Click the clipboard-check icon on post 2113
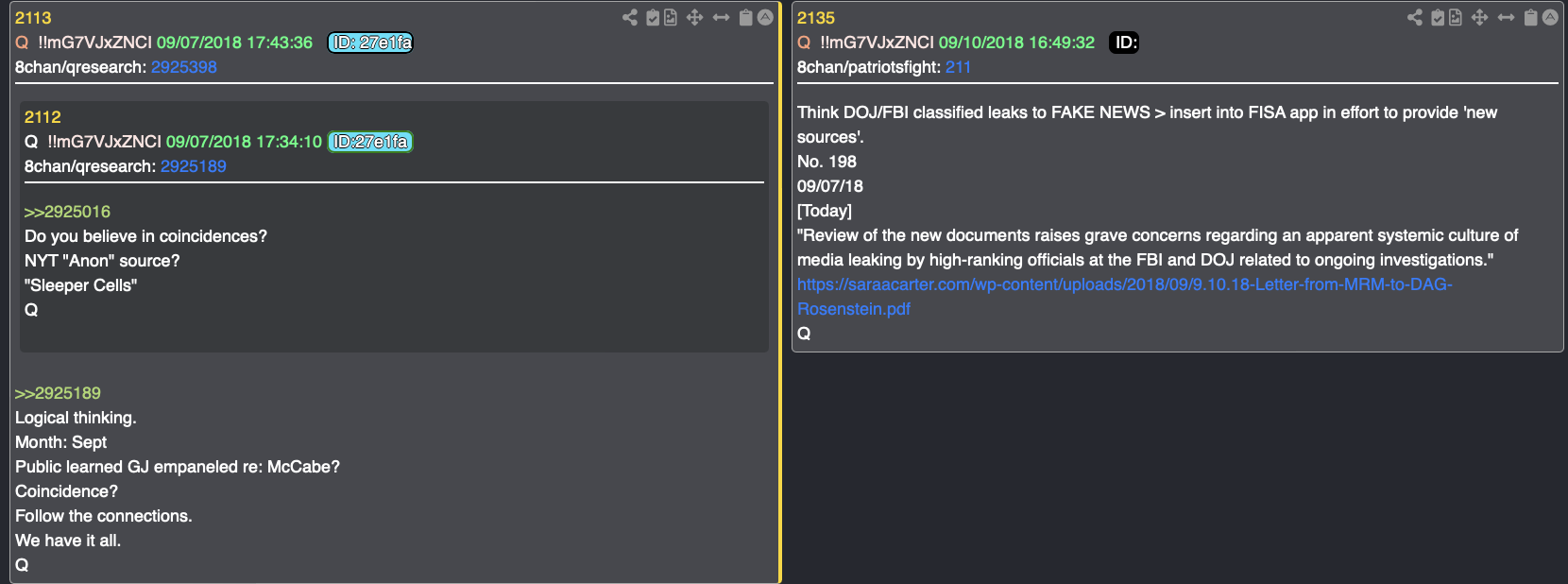The height and width of the screenshot is (584, 1568). click(653, 17)
